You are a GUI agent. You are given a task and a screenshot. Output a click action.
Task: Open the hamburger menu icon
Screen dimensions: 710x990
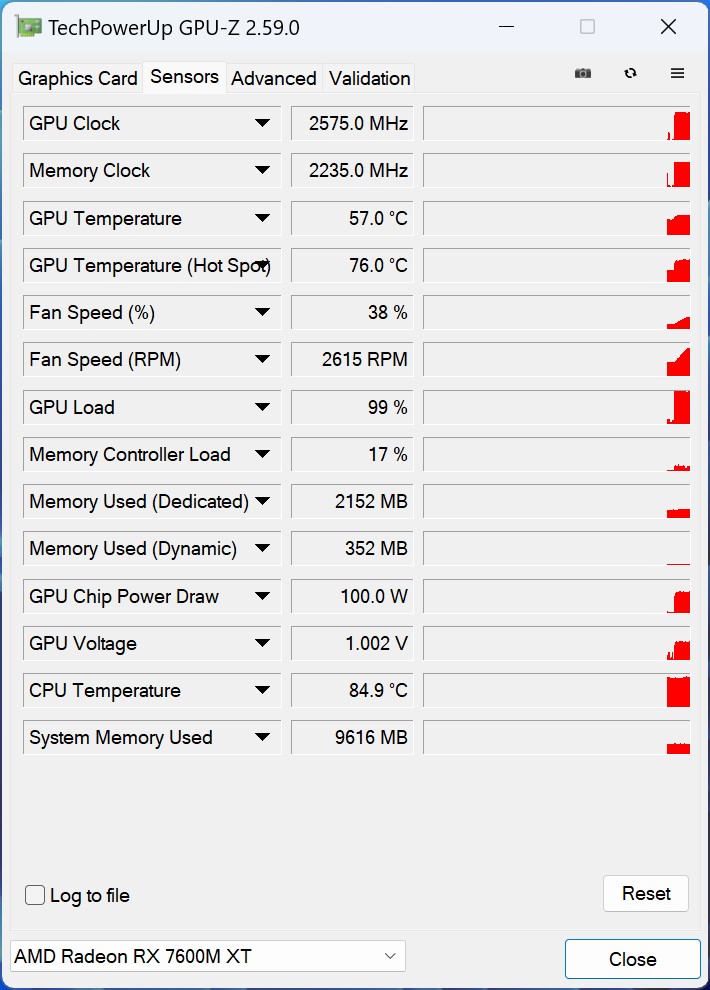677,73
